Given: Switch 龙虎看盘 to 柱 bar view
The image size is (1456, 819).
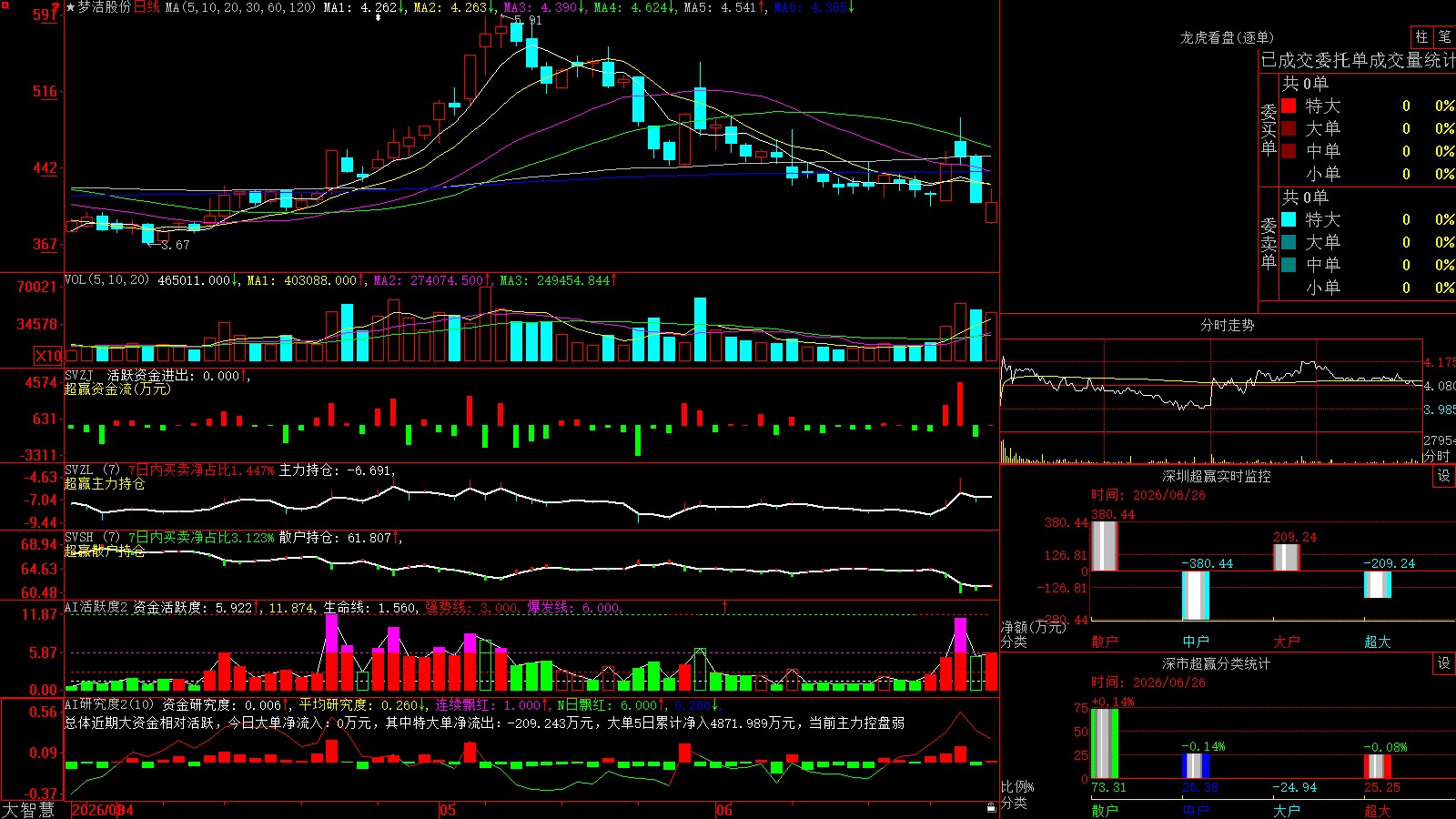Looking at the screenshot, I should point(1421,36).
